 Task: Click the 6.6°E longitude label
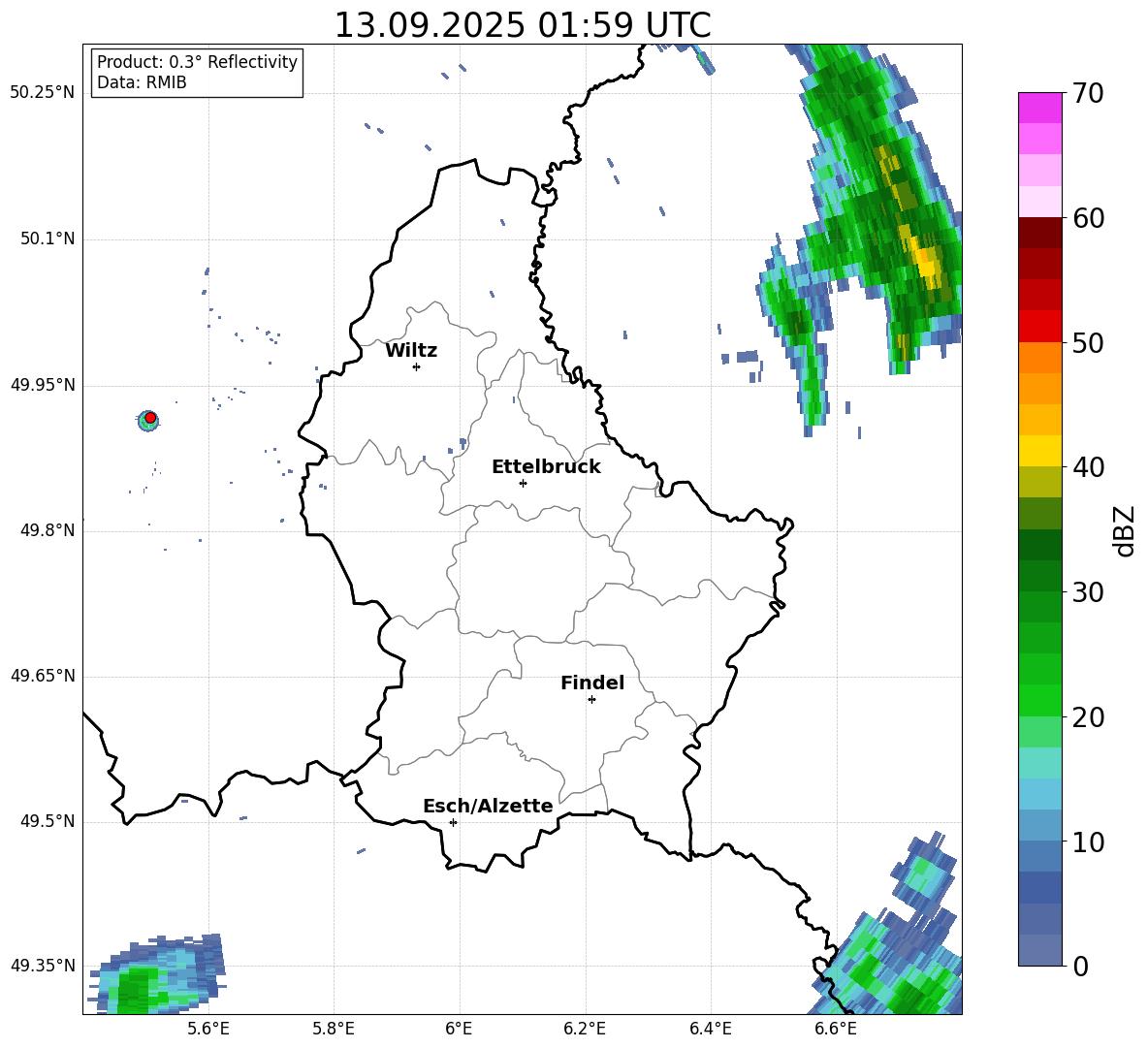tap(836, 1030)
